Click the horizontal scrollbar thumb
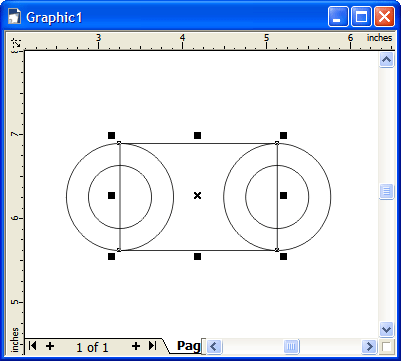401x361 pixels. tap(291, 347)
